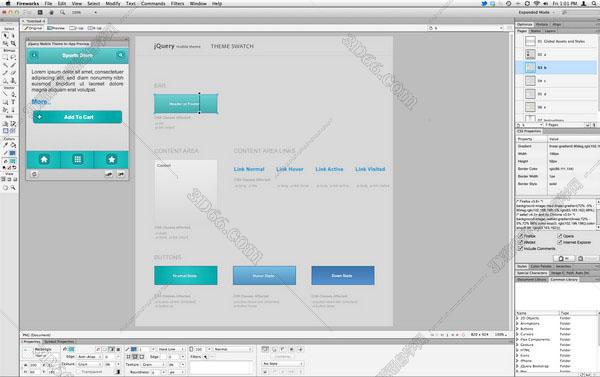Click the stroke color swatch in Properties
This screenshot has width=600, height=377.
[134, 349]
